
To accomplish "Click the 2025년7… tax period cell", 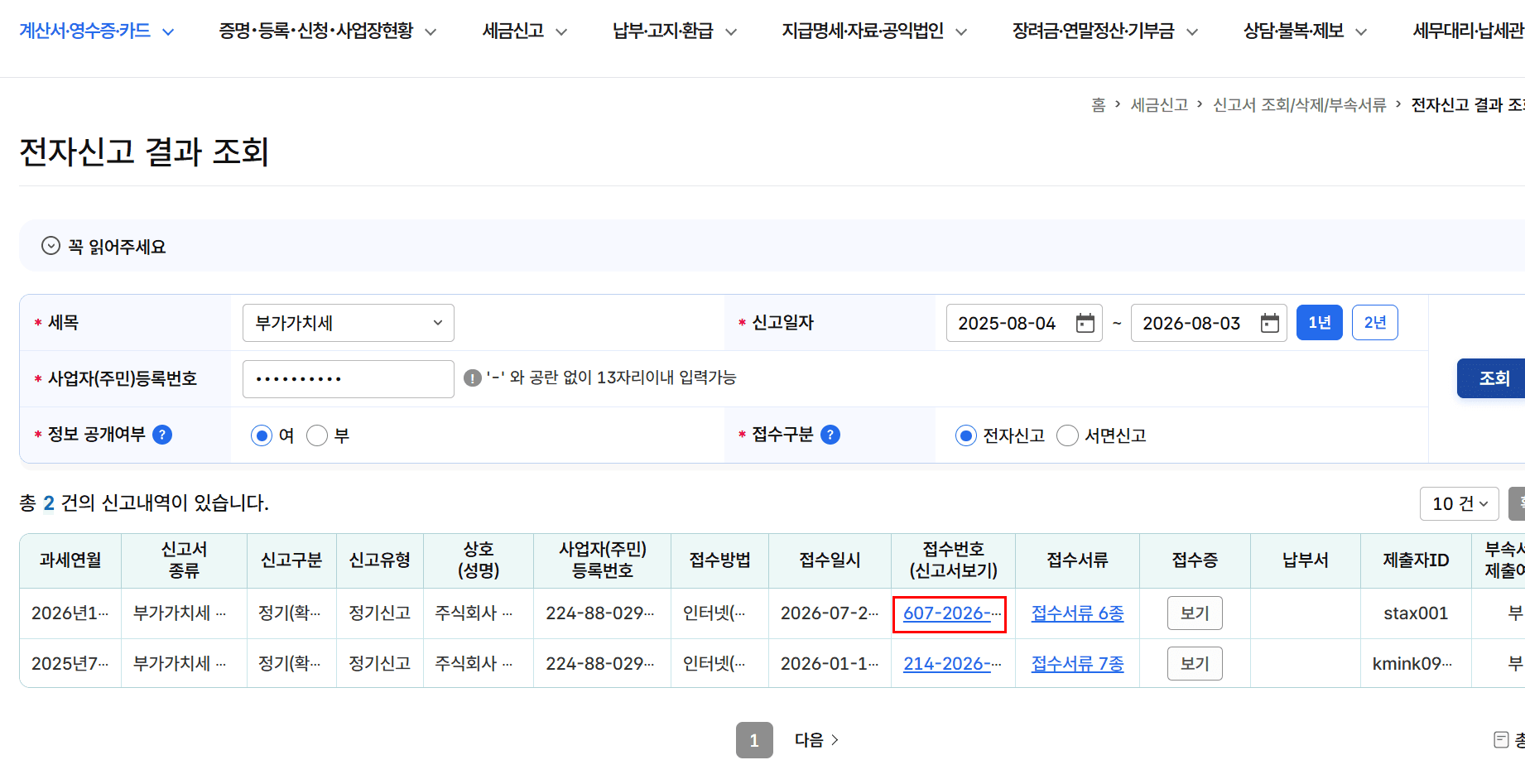I will [70, 664].
